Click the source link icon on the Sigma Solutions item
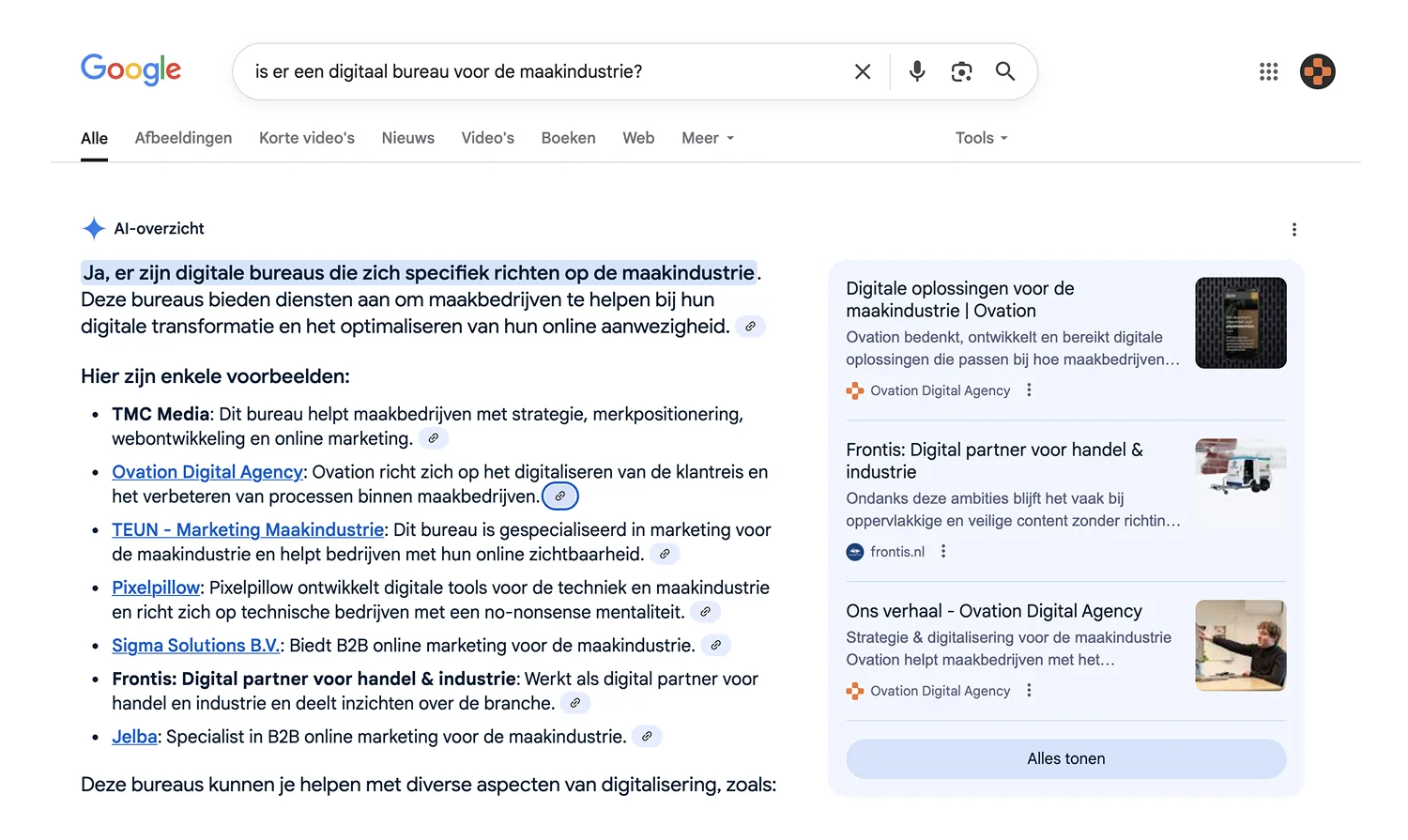1408x840 pixels. pos(715,646)
